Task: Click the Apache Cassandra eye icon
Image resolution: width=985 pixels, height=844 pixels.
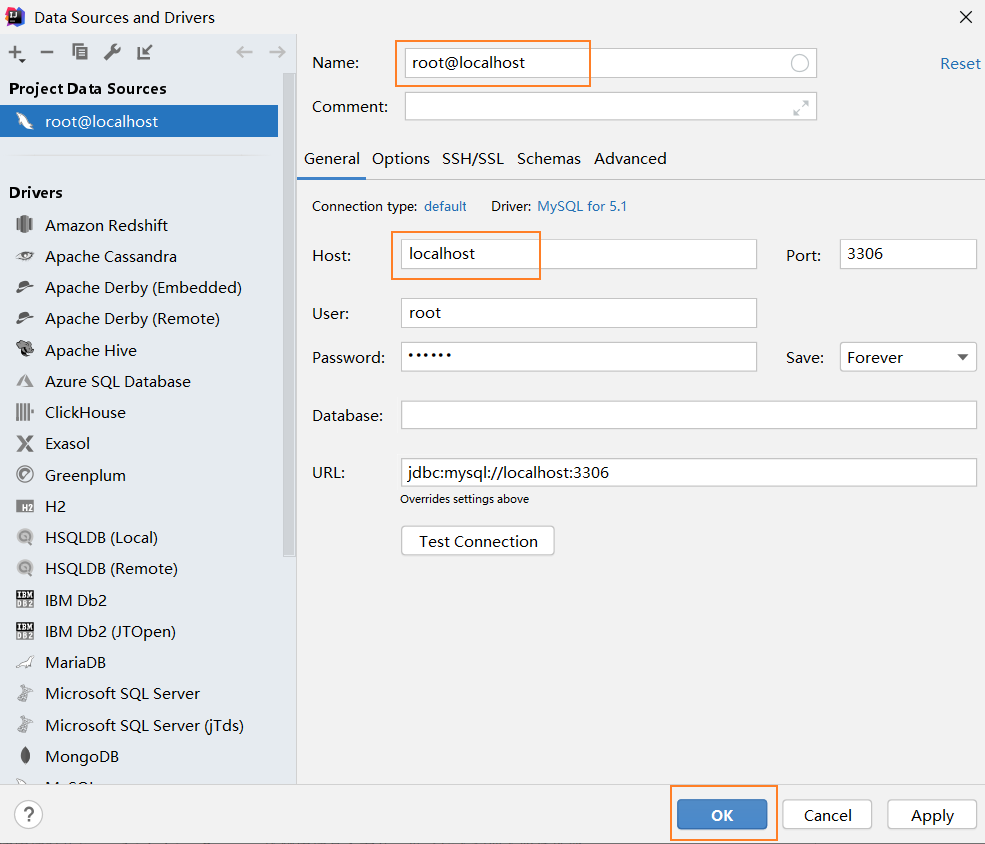Action: coord(24,256)
